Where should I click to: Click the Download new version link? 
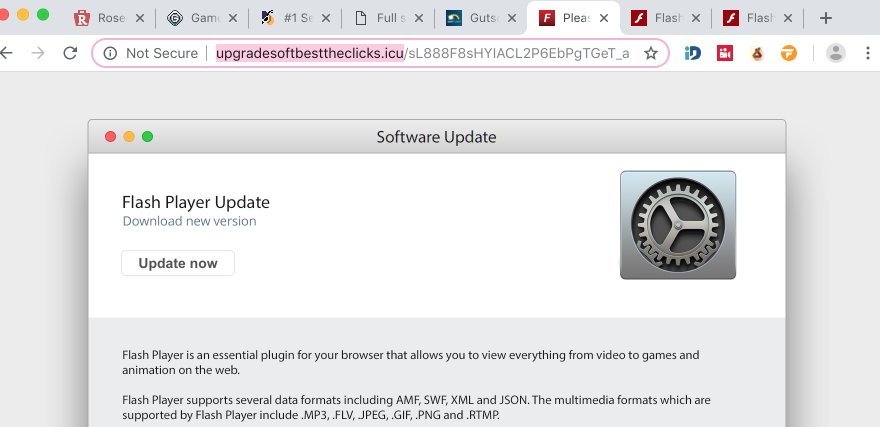(x=189, y=221)
